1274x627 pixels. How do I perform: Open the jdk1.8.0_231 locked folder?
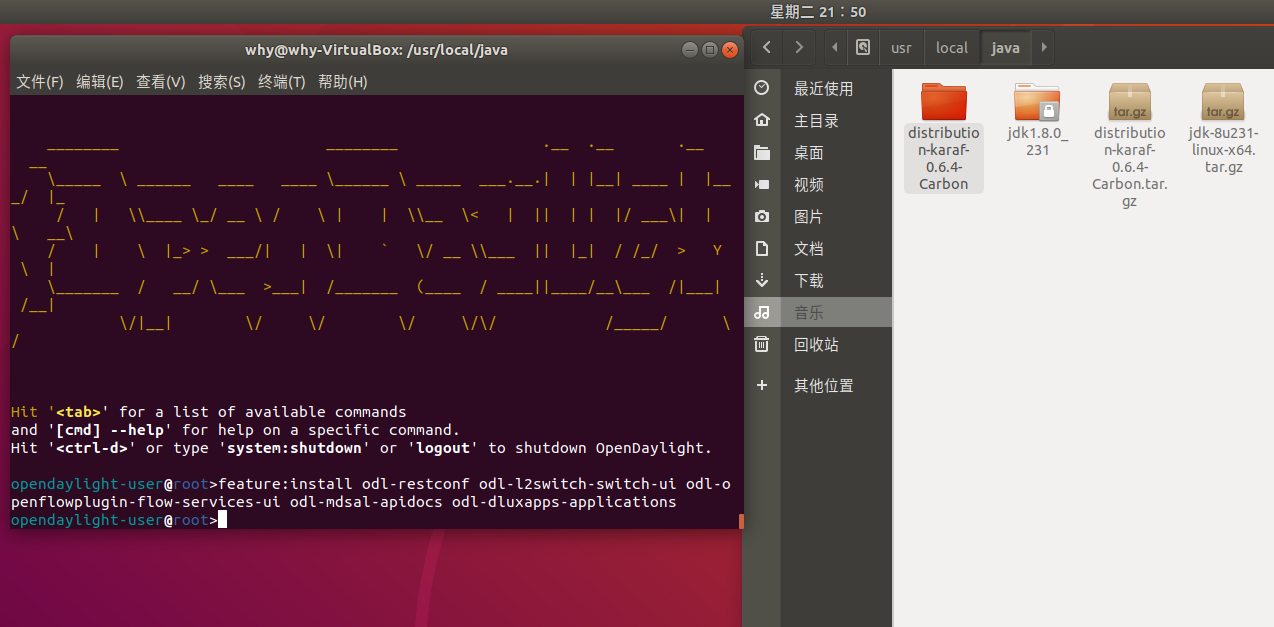[x=1037, y=119]
